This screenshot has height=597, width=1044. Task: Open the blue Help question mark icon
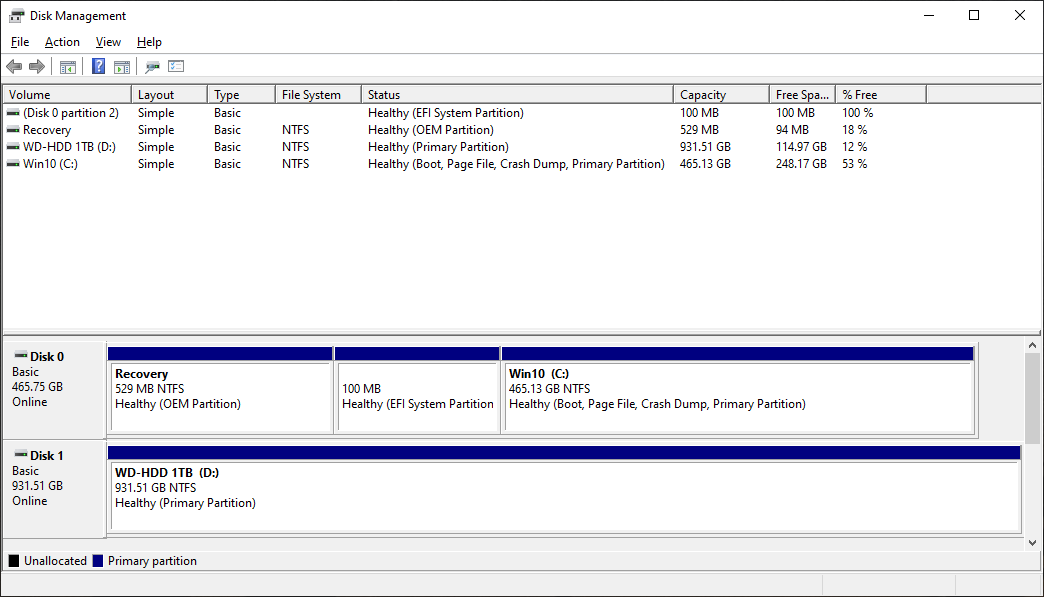coord(99,67)
